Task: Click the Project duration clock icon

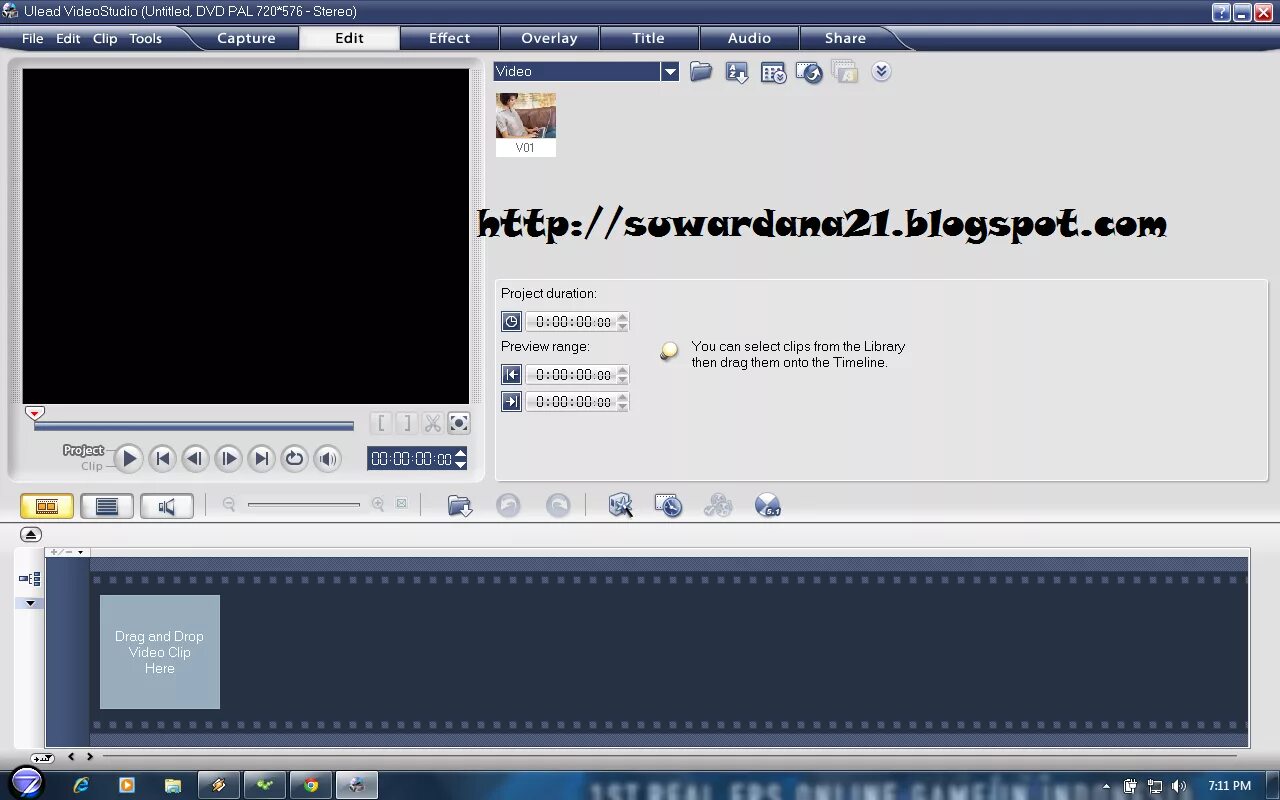Action: point(511,322)
